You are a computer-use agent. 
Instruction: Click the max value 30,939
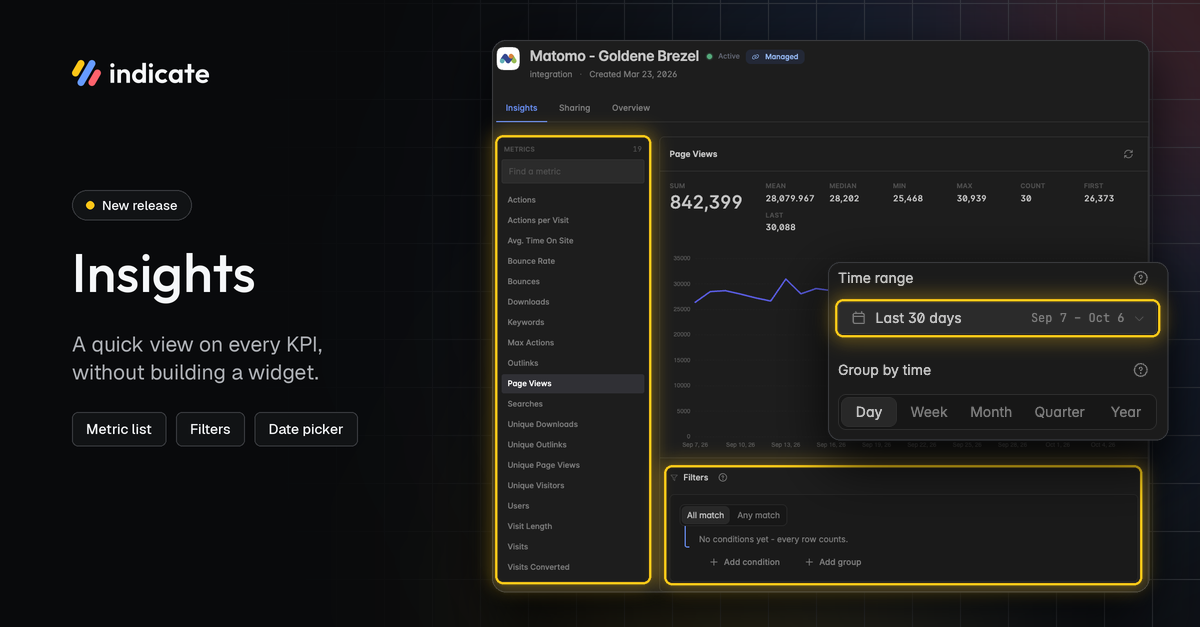pyautogui.click(x=971, y=199)
